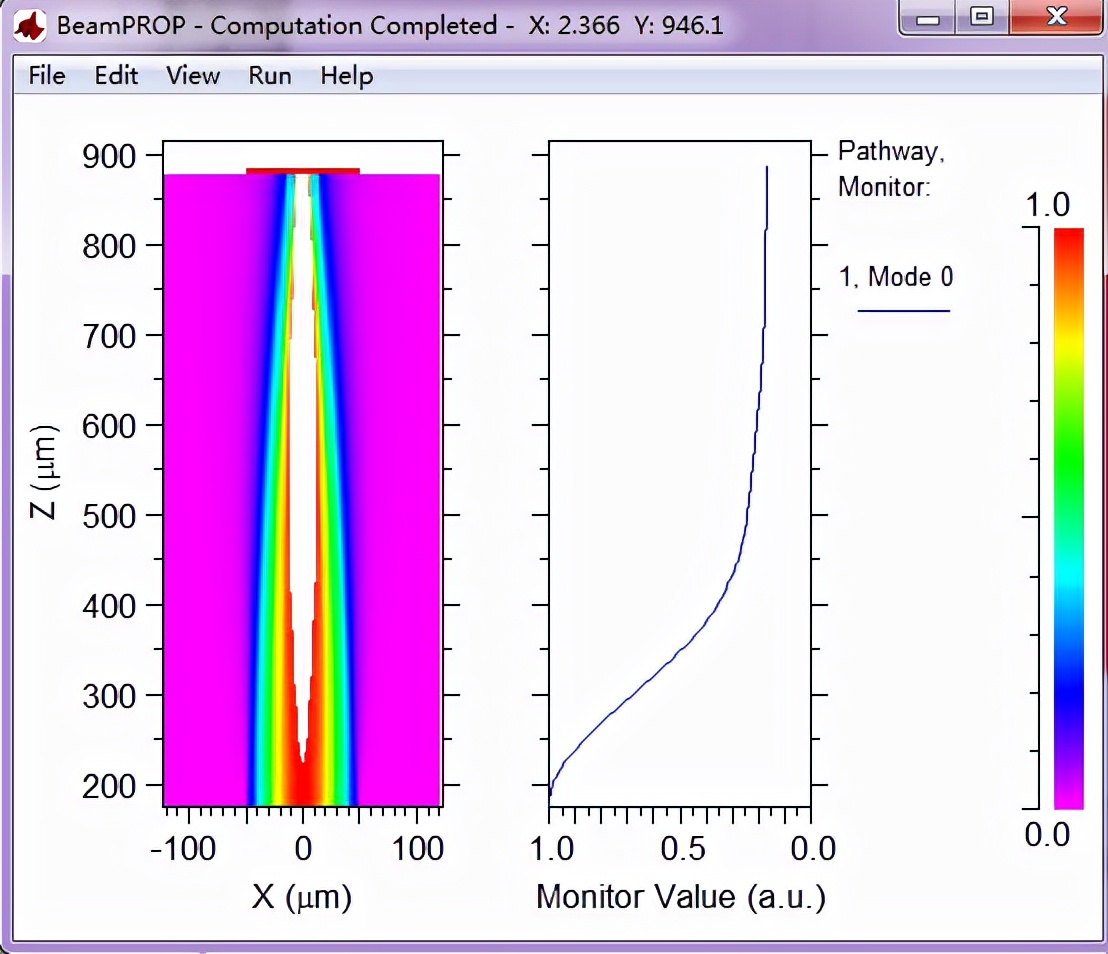Viewport: 1108px width, 954px height.
Task: Open the Edit menu
Action: pyautogui.click(x=116, y=75)
